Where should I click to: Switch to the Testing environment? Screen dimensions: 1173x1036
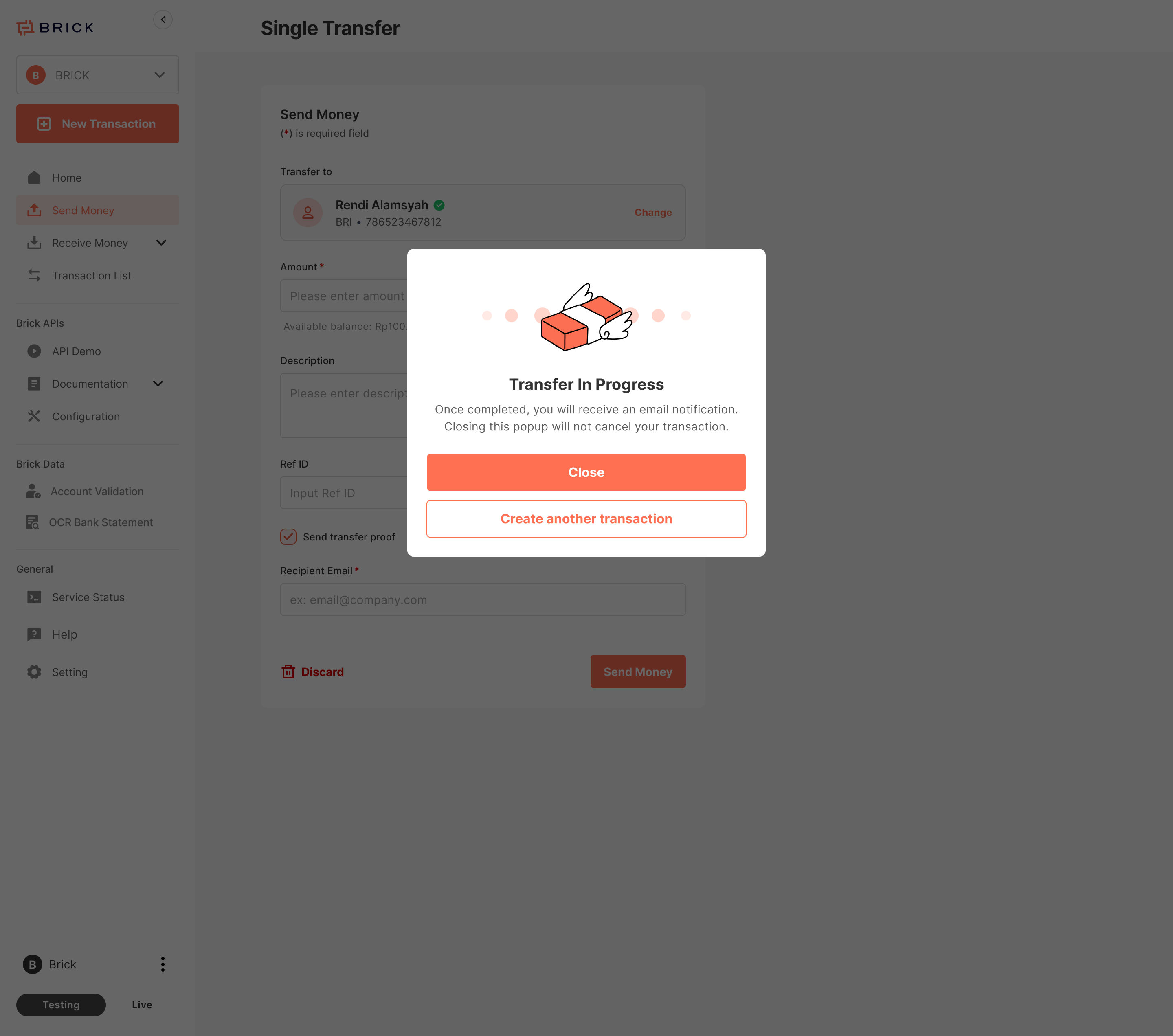[x=61, y=1005]
